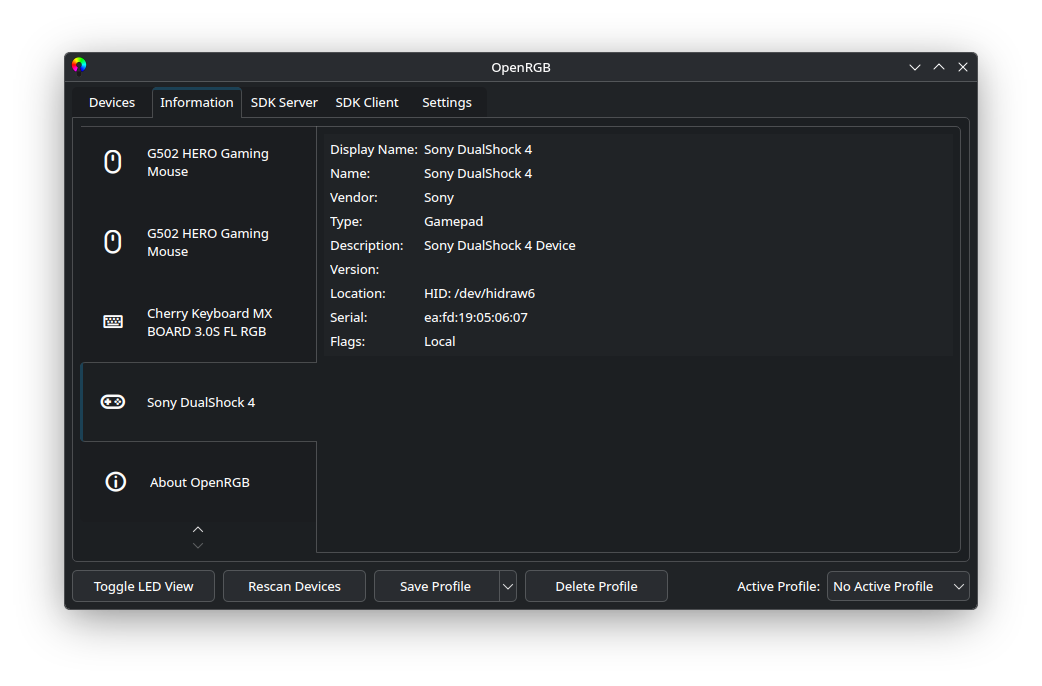Image resolution: width=1042 pixels, height=686 pixels.
Task: Open the Settings tab
Action: click(x=447, y=102)
